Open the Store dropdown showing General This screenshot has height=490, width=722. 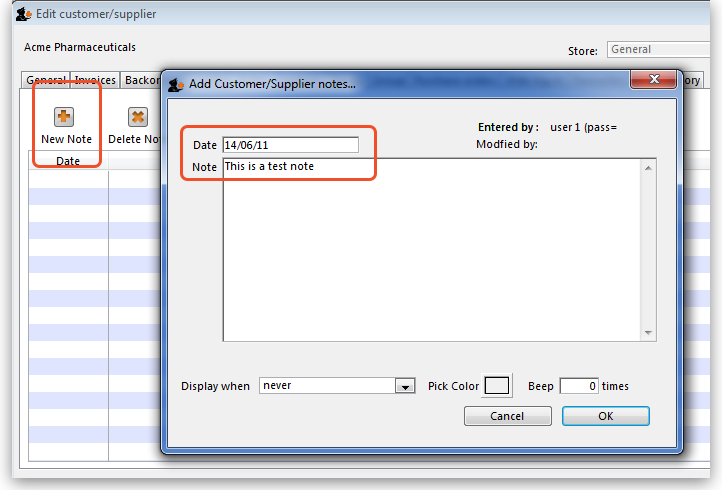tap(658, 50)
